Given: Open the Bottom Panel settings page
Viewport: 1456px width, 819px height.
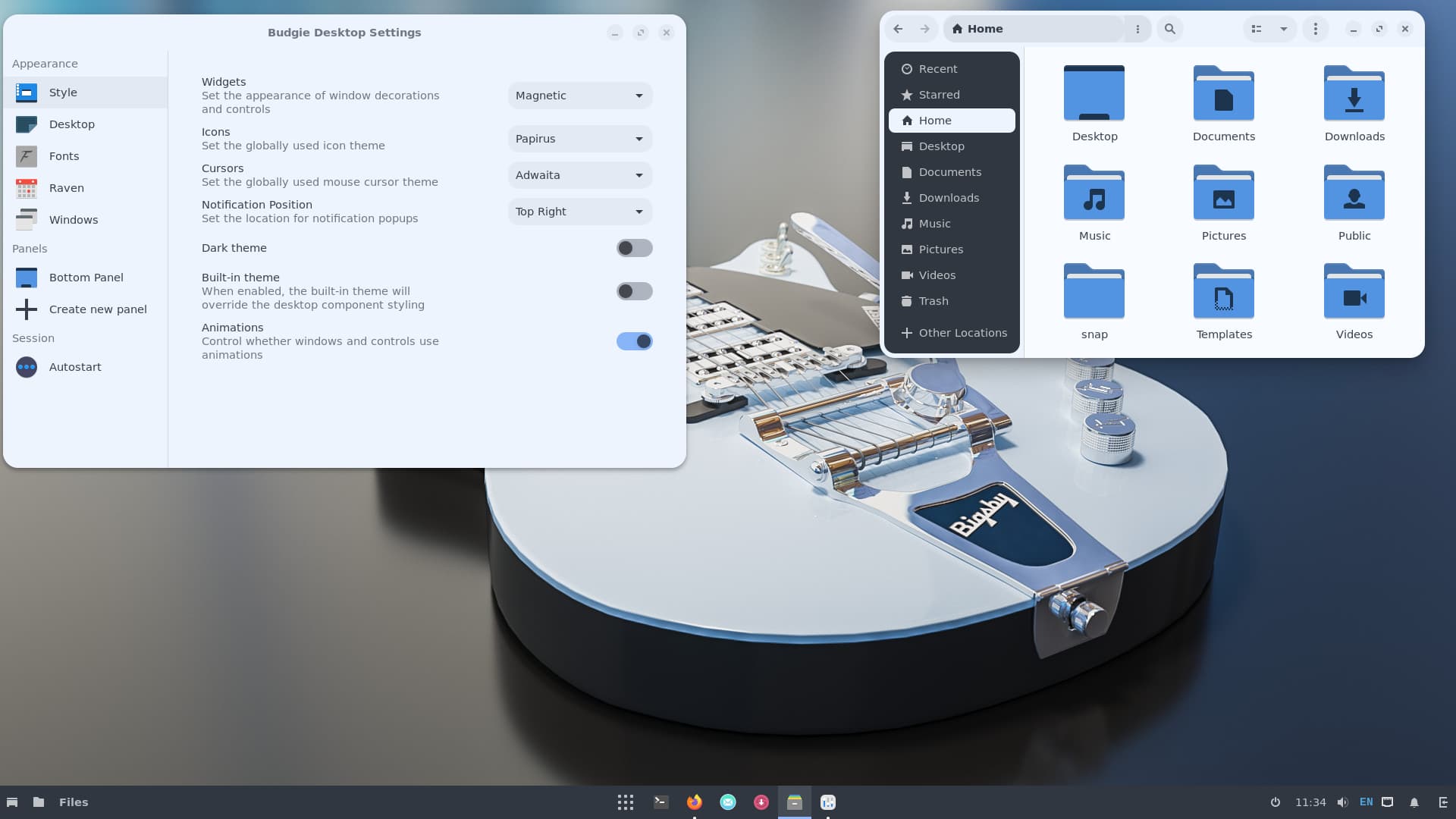Looking at the screenshot, I should click(x=86, y=278).
